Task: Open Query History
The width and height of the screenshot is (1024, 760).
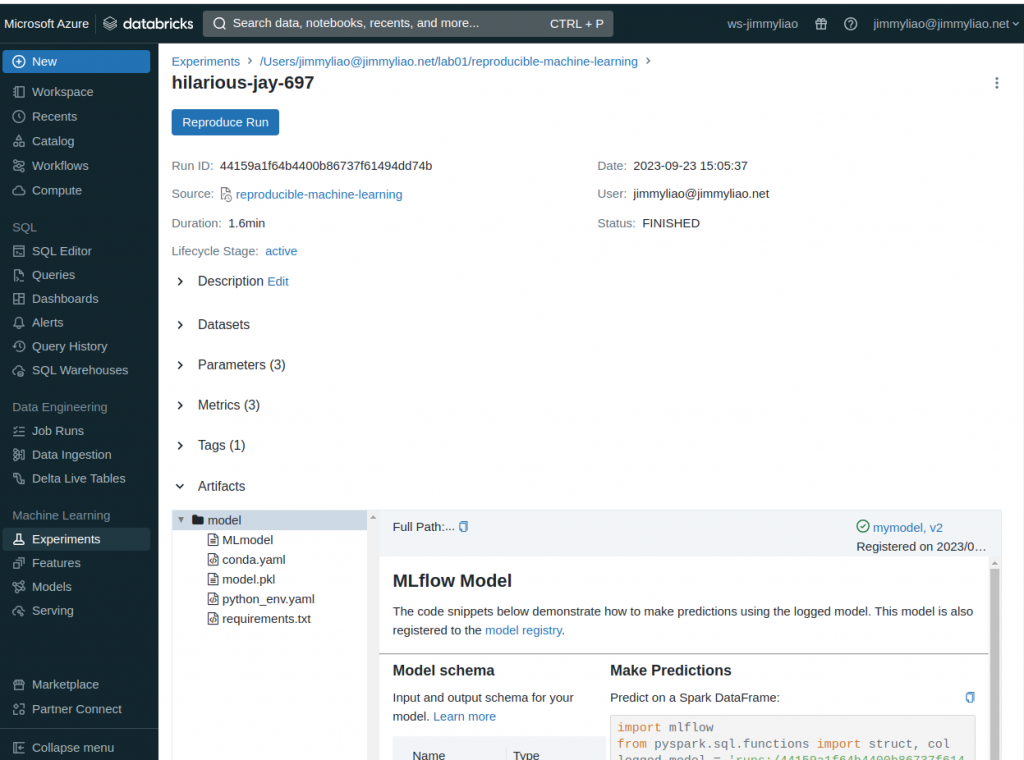Action: 69,347
